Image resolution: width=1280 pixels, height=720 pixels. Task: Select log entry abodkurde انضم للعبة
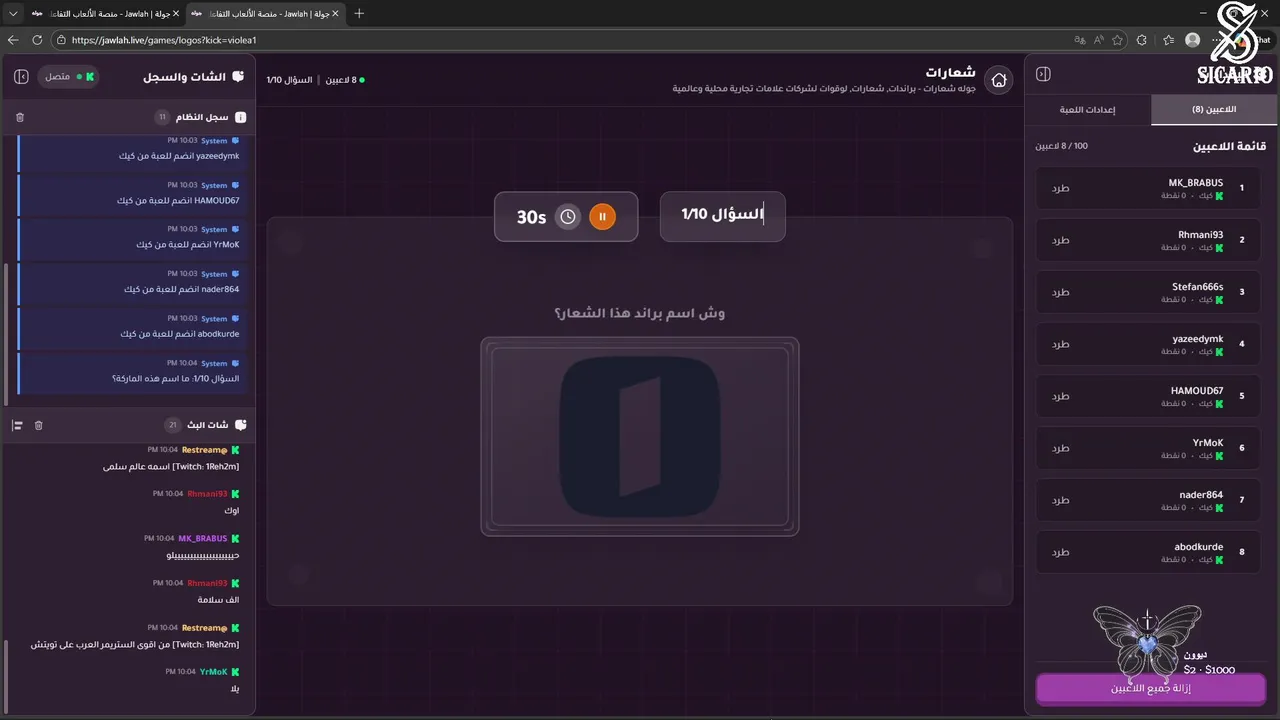tap(132, 327)
